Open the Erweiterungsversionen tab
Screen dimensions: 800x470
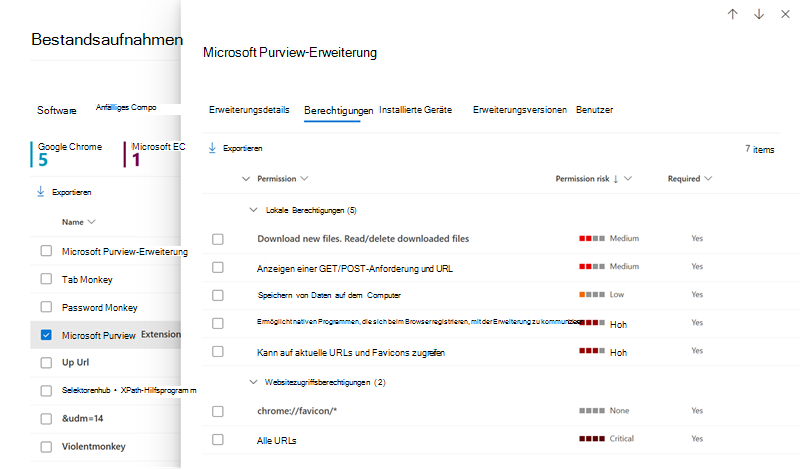519,110
